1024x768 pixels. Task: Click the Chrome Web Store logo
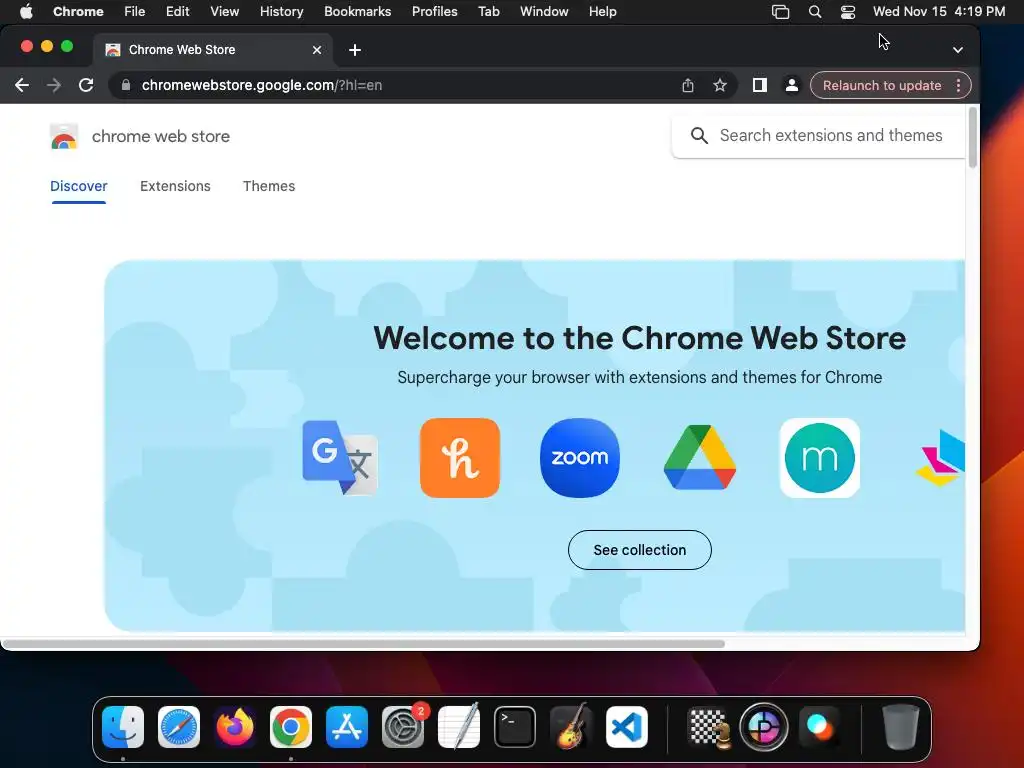click(64, 136)
